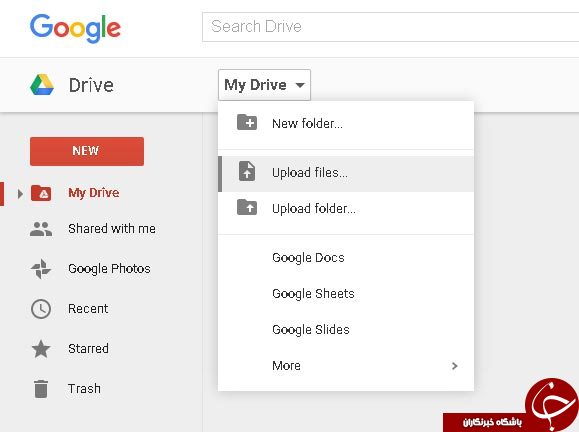Open the Shared with me label

[x=112, y=229]
